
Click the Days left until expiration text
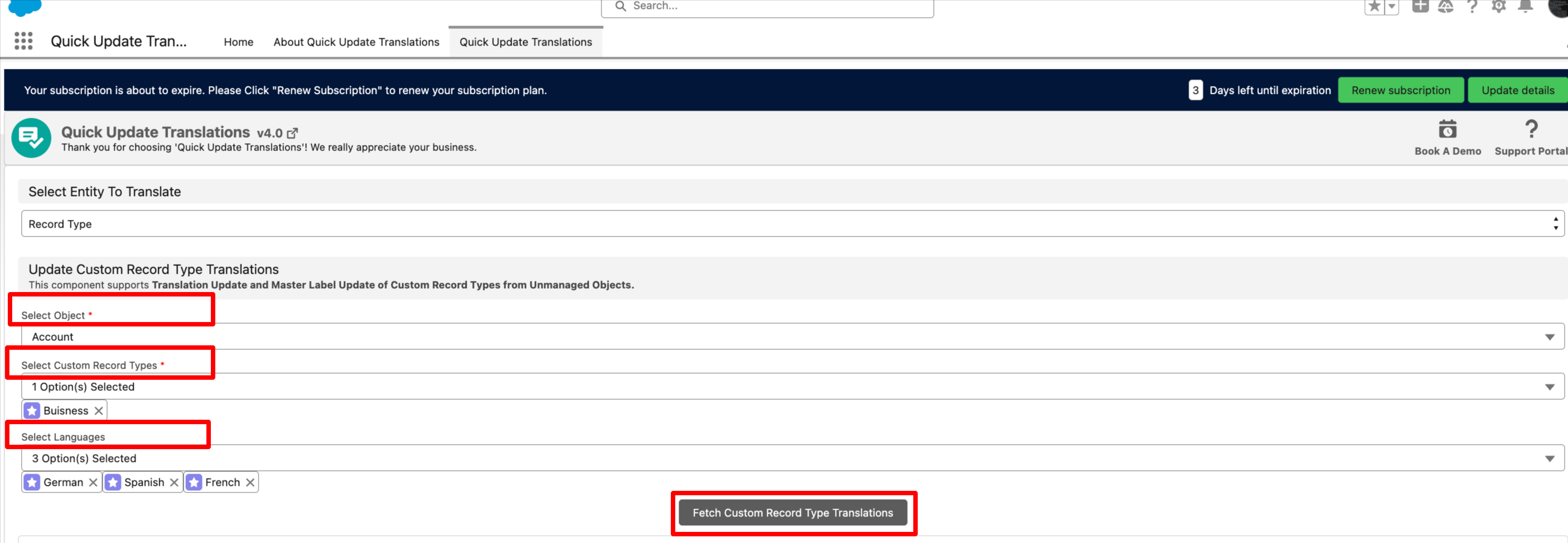1269,90
